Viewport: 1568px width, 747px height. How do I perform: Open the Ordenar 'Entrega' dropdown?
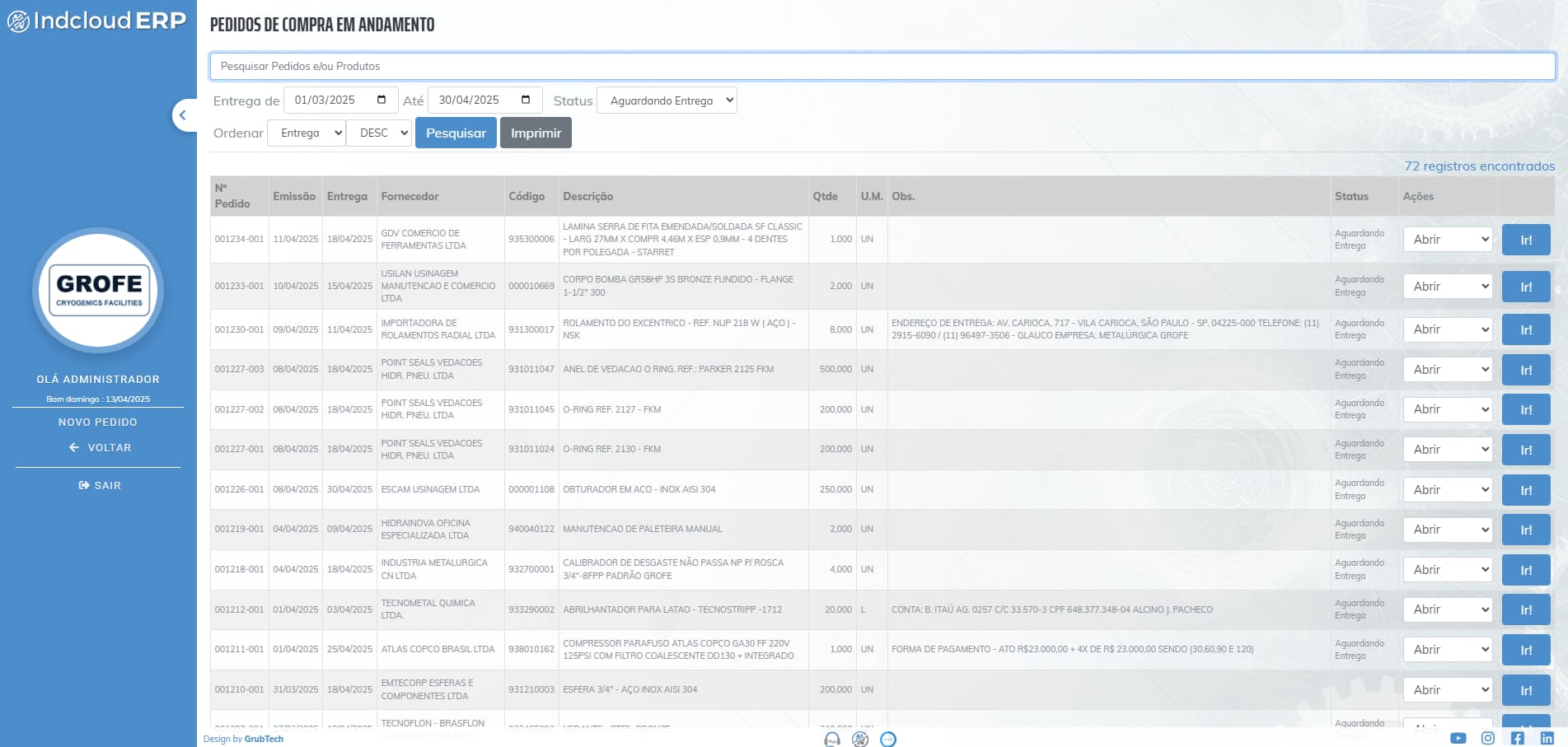(306, 133)
